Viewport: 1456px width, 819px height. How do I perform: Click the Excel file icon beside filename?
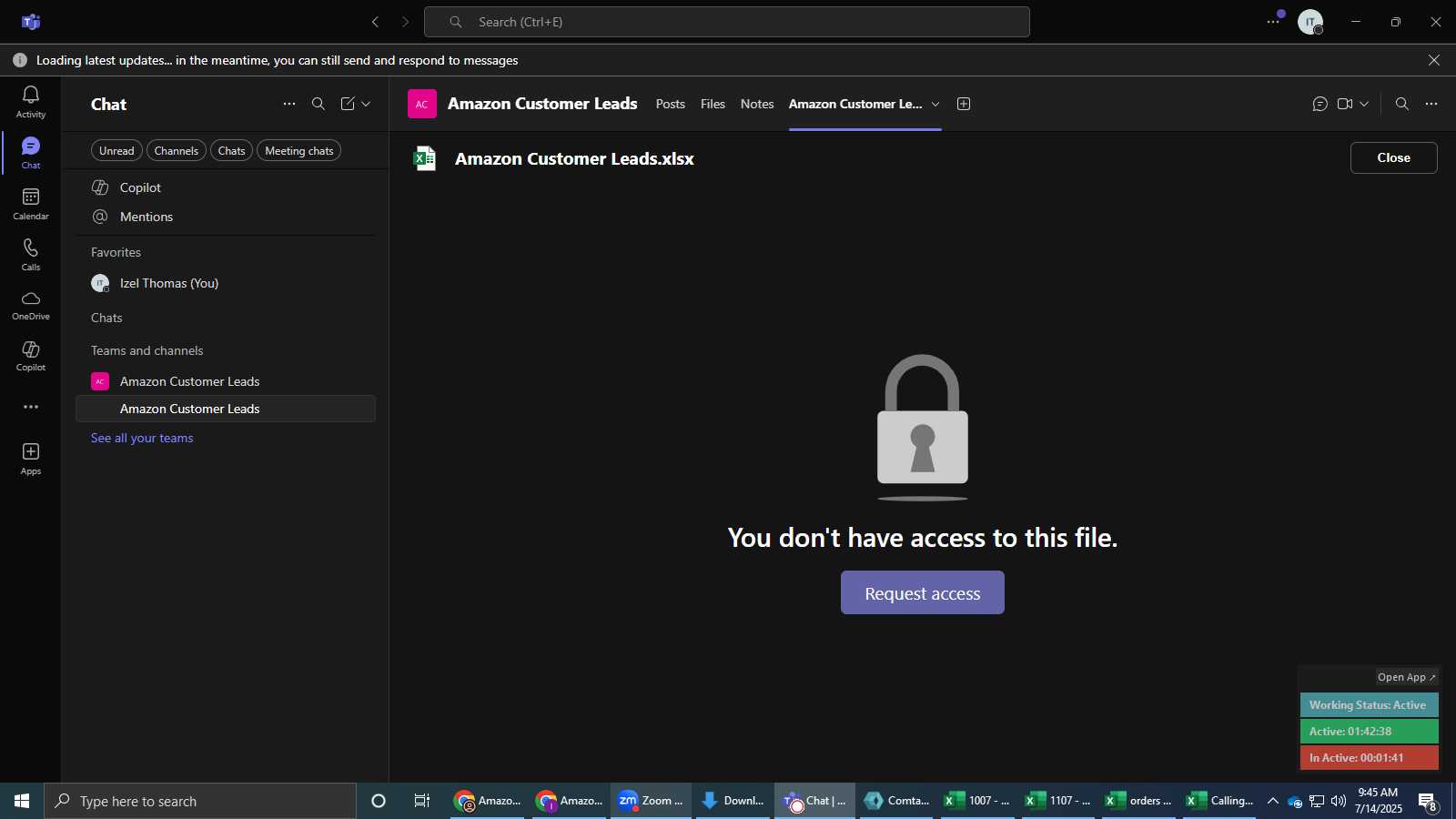click(x=425, y=158)
